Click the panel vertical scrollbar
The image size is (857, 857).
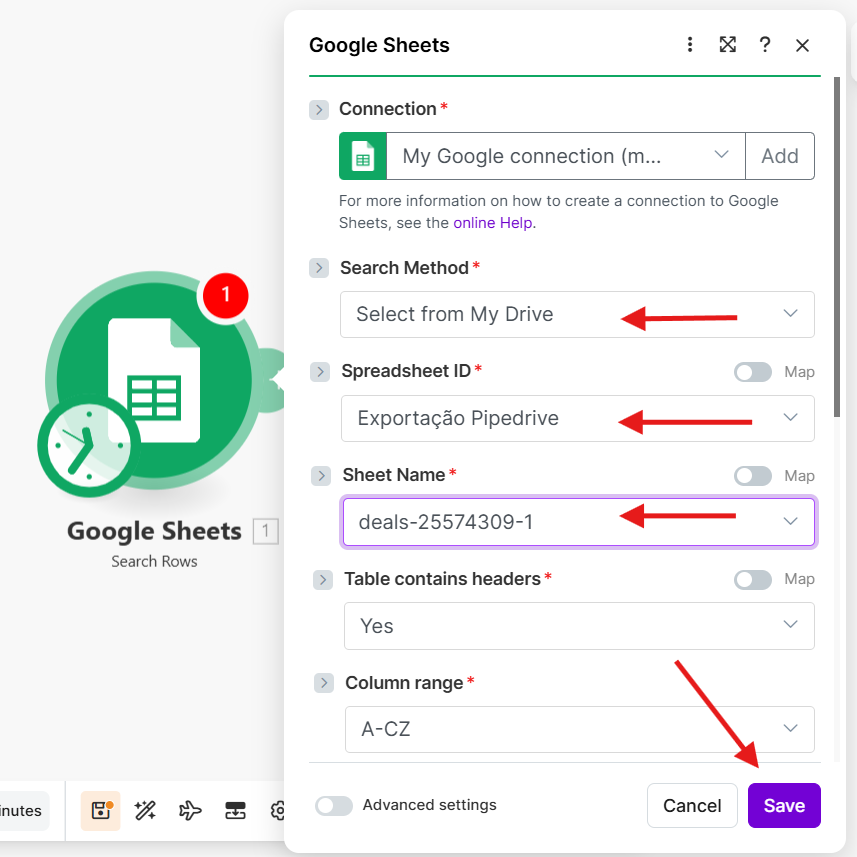(837, 247)
